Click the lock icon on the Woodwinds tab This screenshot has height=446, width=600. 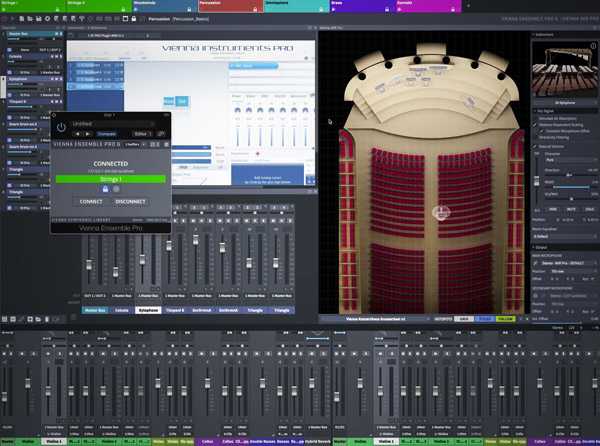(x=189, y=9)
